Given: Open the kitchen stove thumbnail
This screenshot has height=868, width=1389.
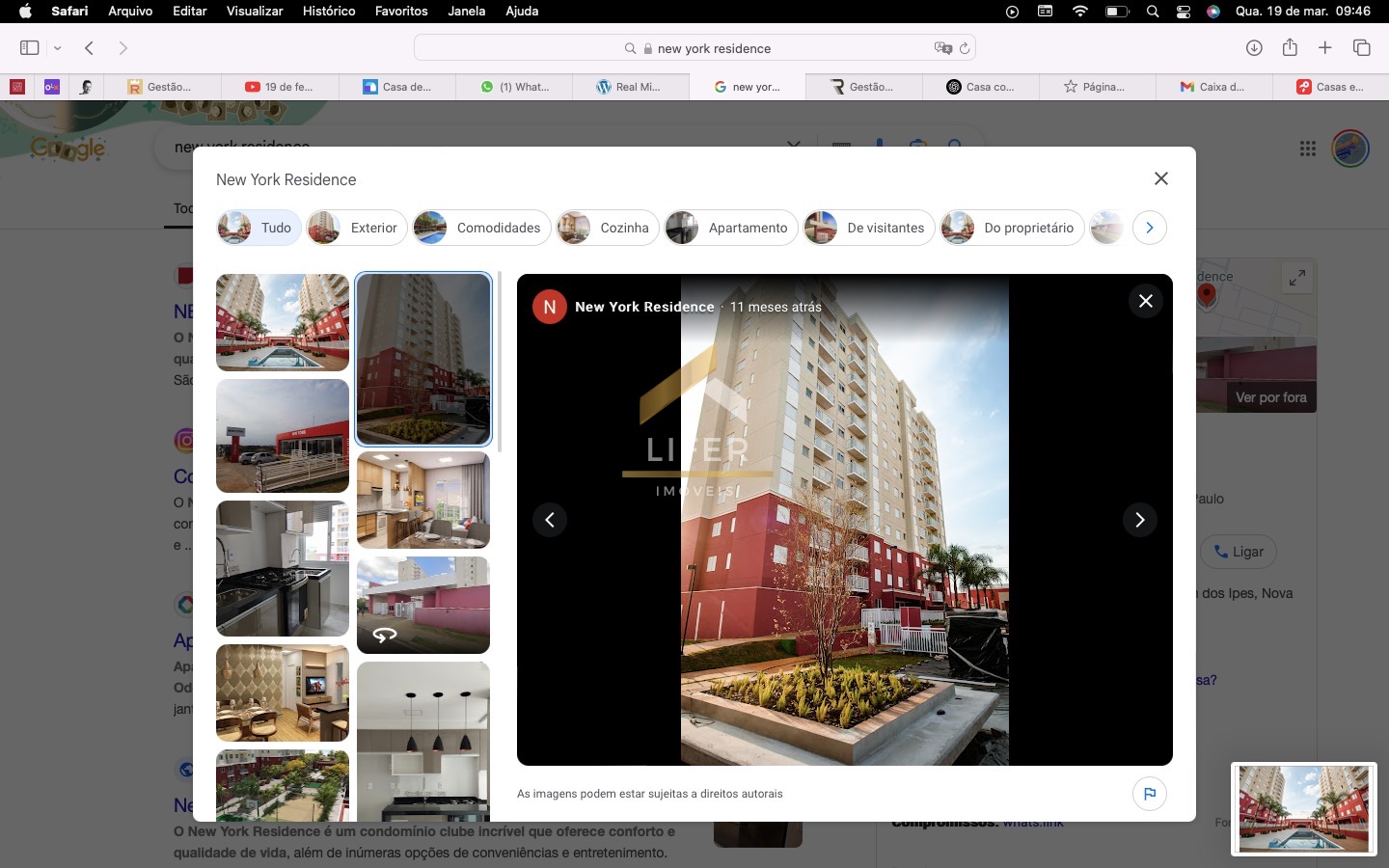Looking at the screenshot, I should [x=283, y=568].
